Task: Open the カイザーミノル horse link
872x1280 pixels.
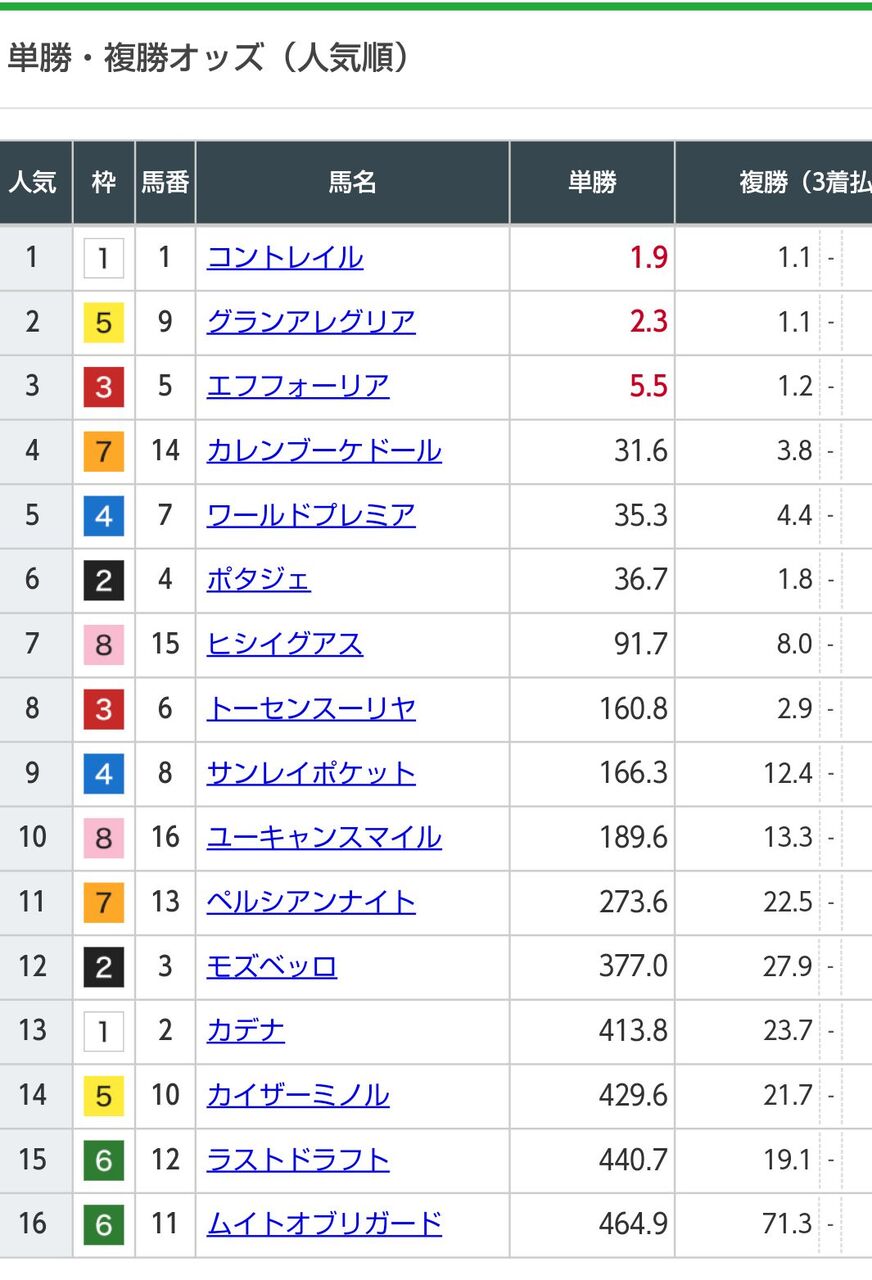Action: [x=298, y=1095]
